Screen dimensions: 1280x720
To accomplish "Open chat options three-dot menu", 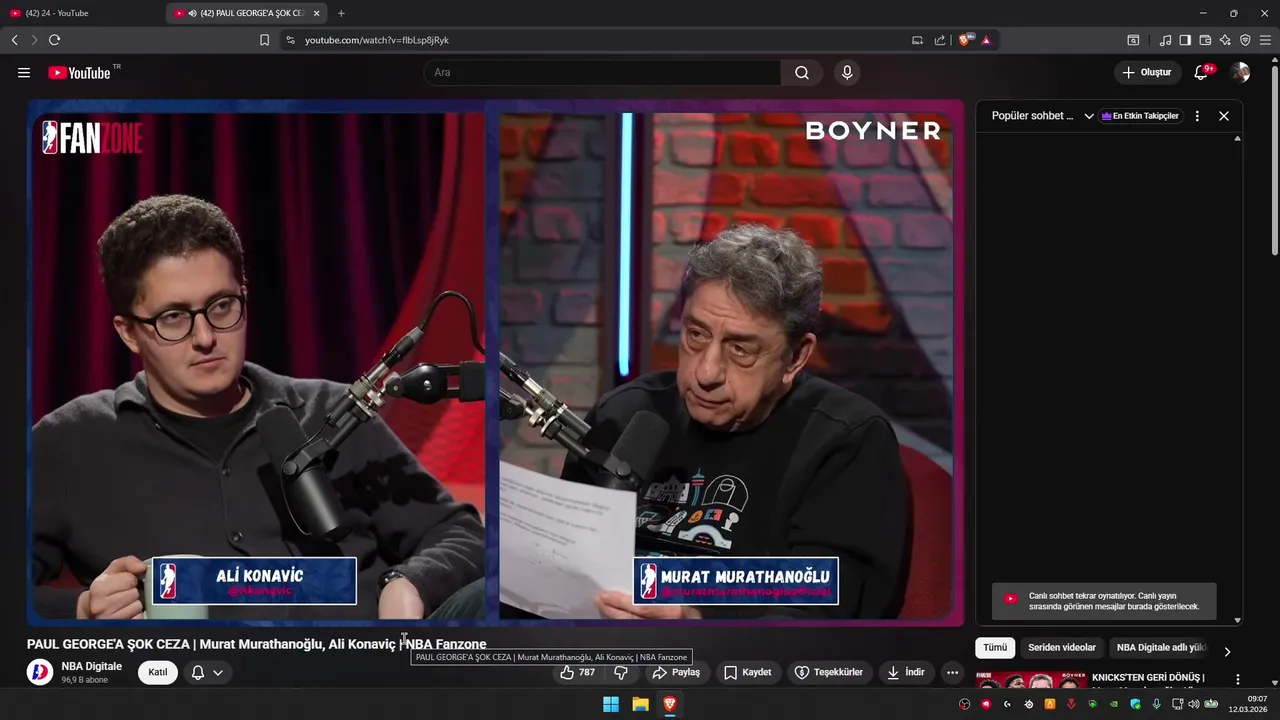I will pyautogui.click(x=1197, y=116).
